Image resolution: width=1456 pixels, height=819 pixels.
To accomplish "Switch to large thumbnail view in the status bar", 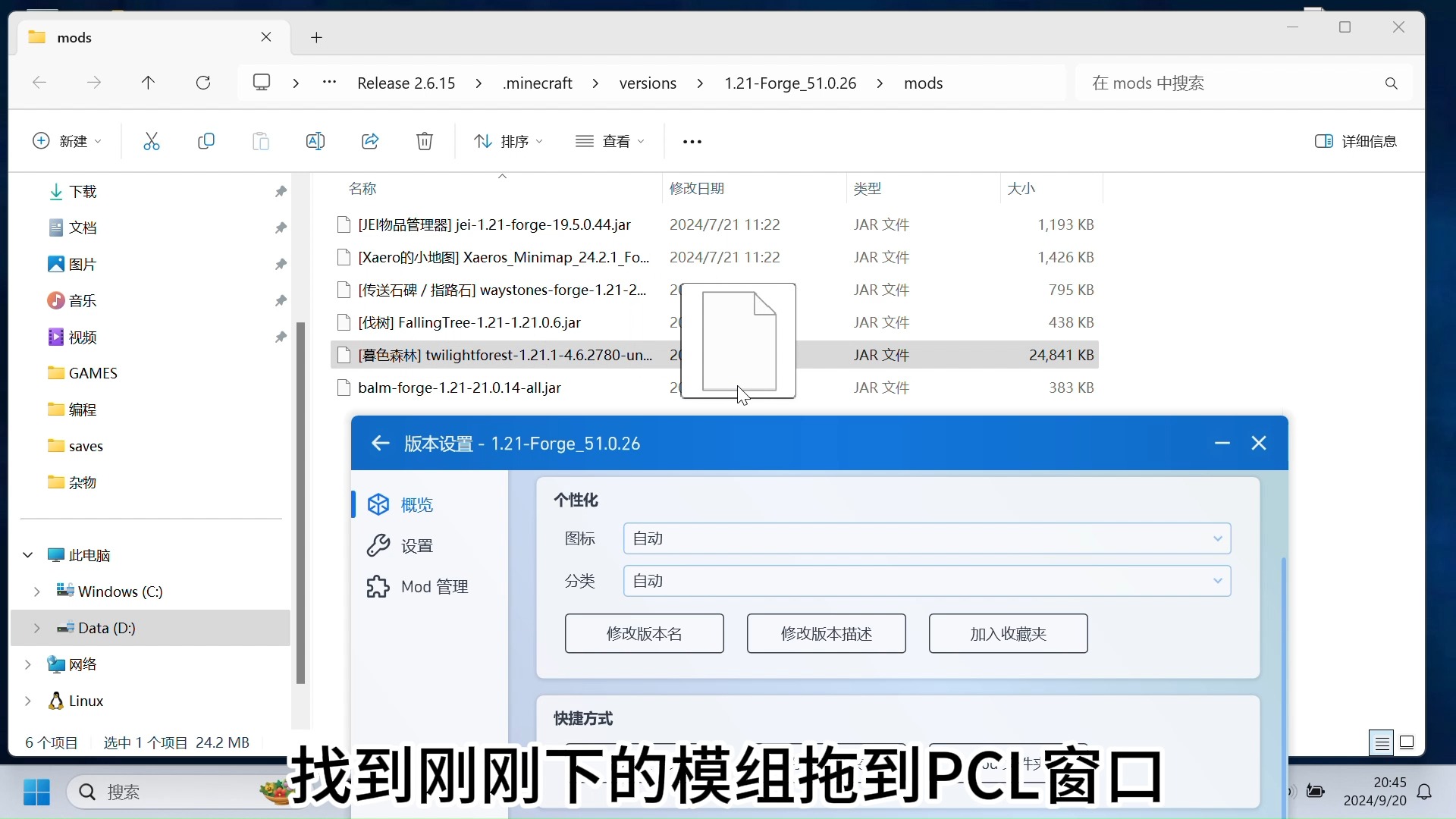I will 1408,742.
